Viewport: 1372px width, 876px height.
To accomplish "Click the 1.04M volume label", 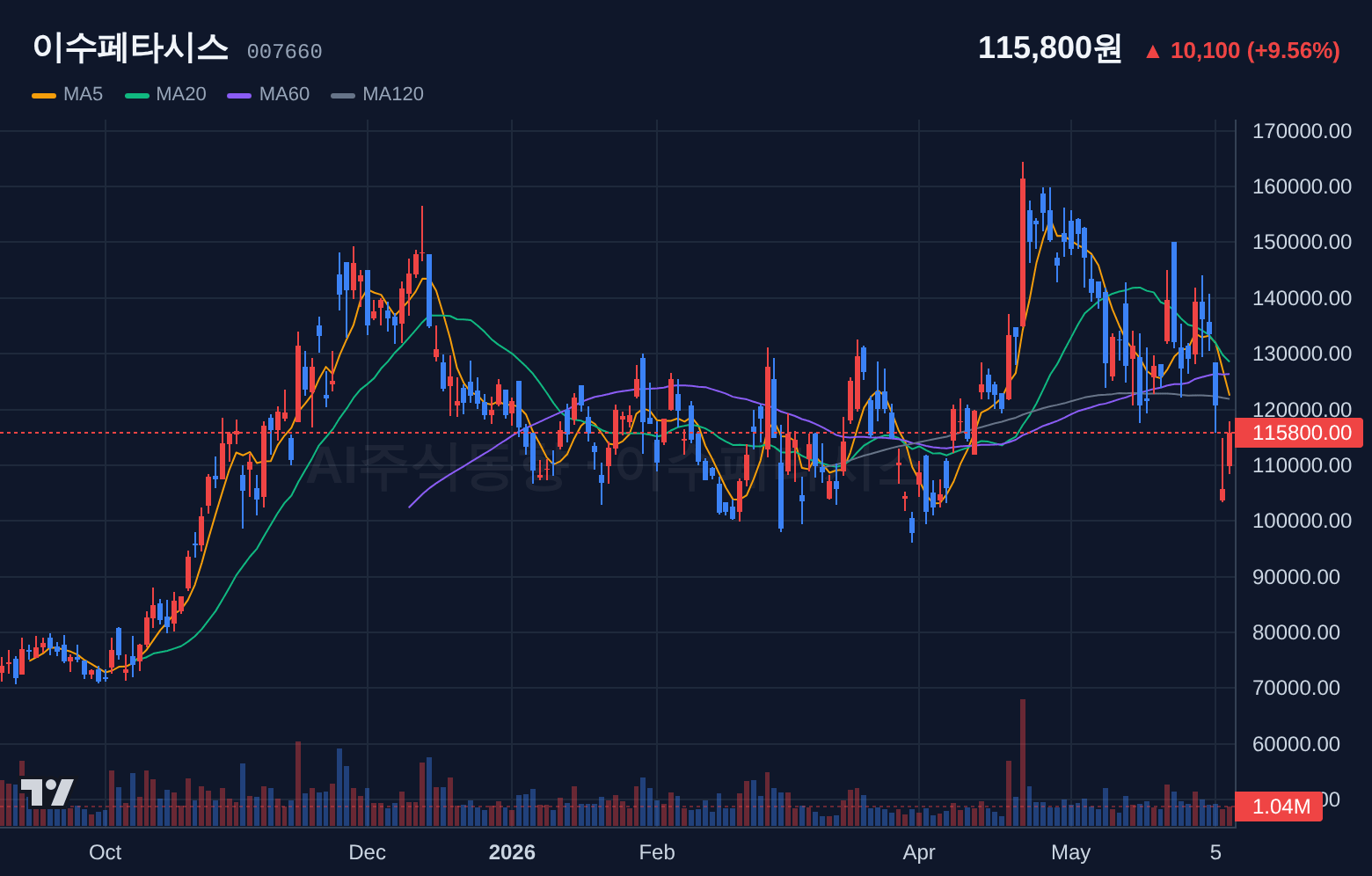I will (1279, 807).
